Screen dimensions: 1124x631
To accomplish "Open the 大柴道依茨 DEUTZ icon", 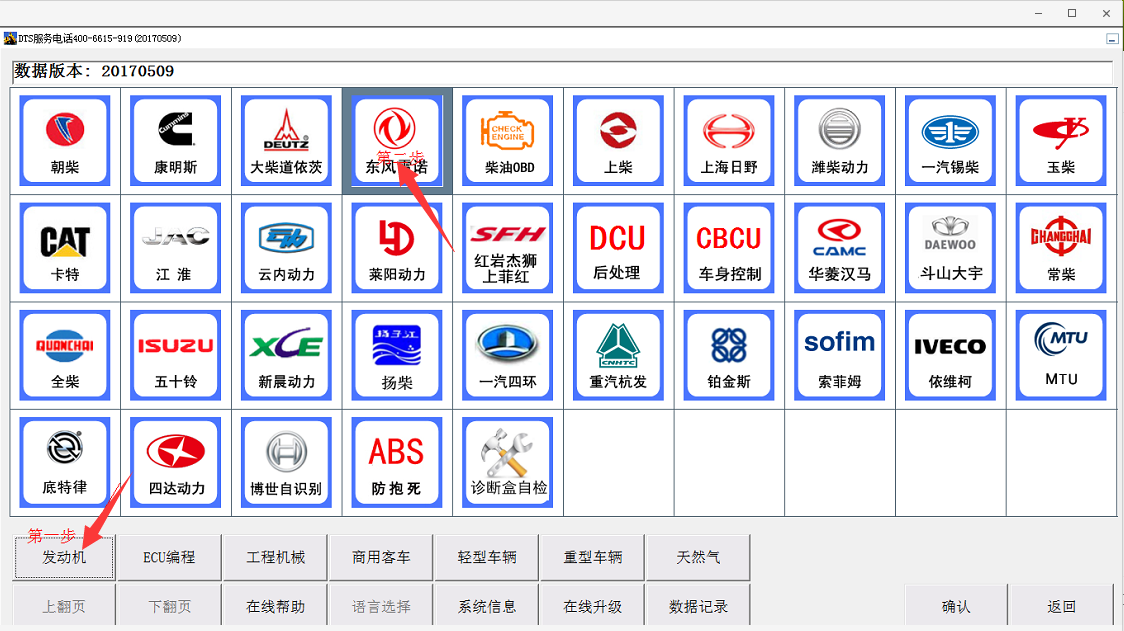I will point(286,141).
